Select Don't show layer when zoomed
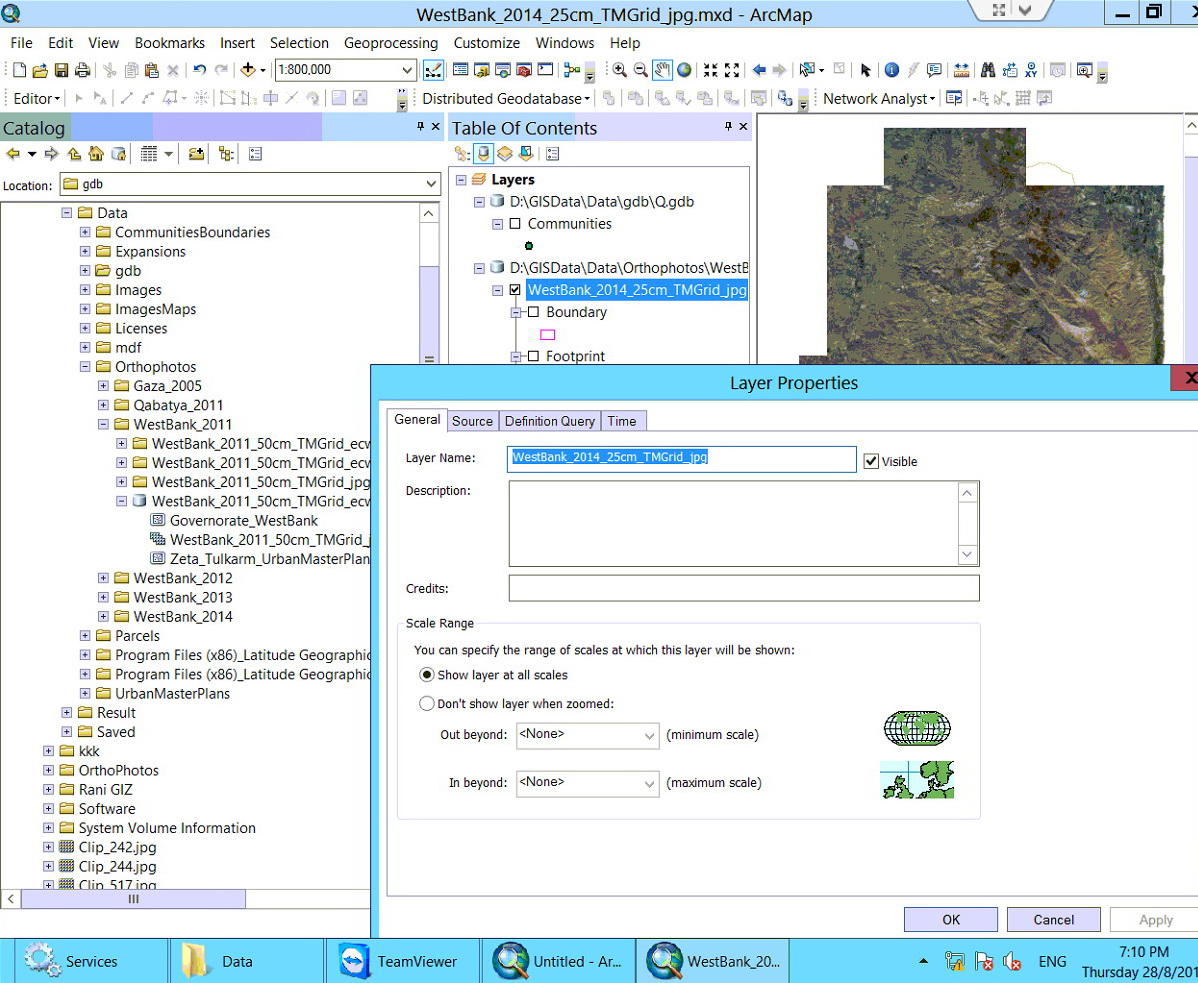Viewport: 1198px width, 983px height. [x=426, y=703]
